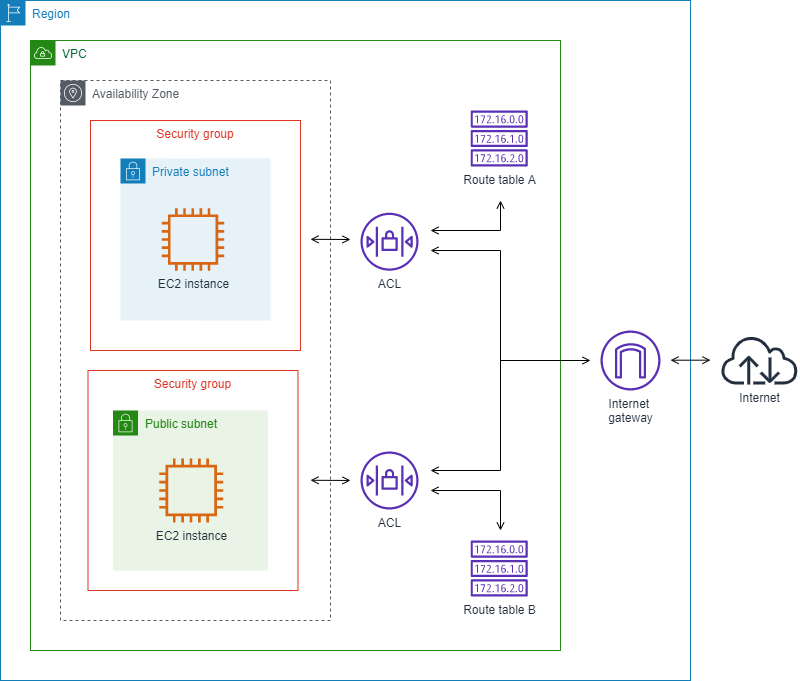Click 172.16.0.0 entry in Route table A
The image size is (800, 681).
click(499, 119)
